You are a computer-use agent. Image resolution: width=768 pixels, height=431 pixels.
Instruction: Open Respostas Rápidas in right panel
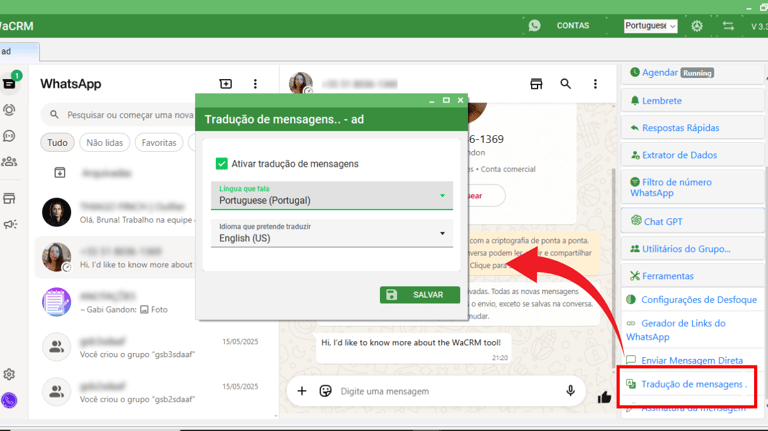tap(692, 128)
